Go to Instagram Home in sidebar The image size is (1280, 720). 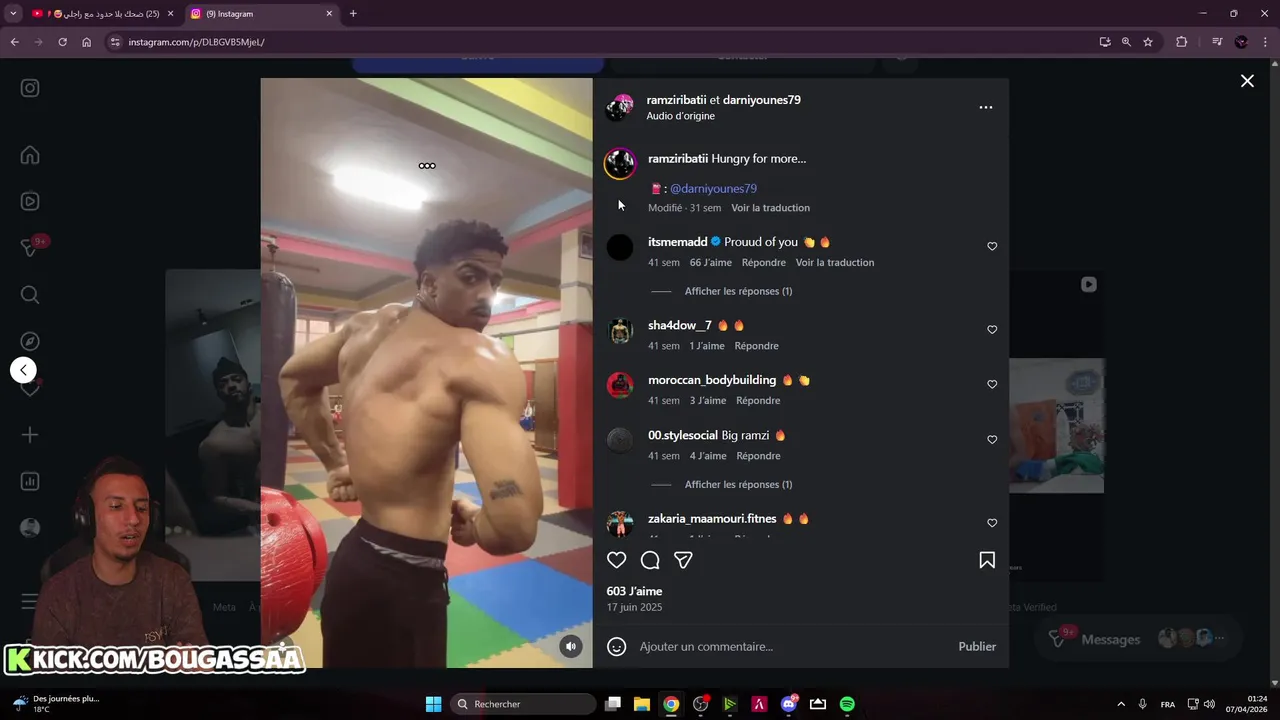[30, 155]
